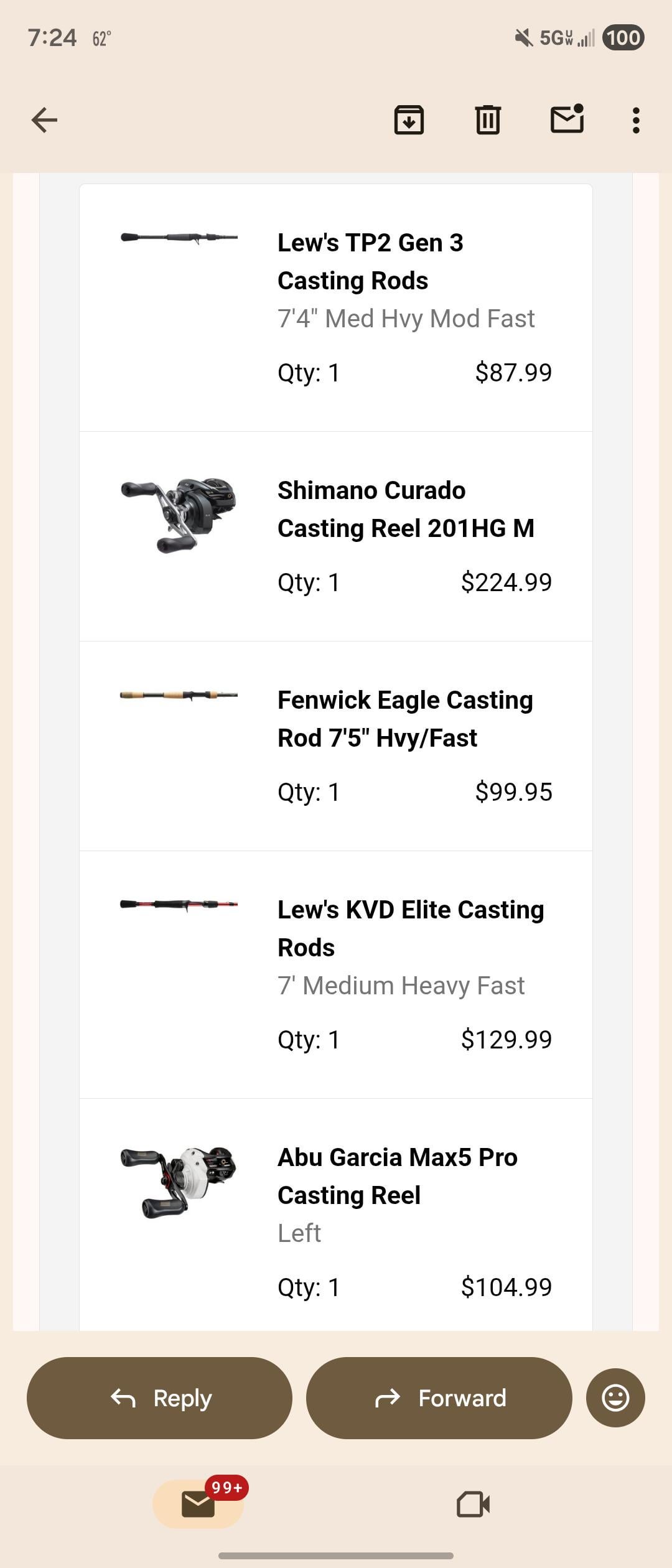Tap Lew's KVD Elite rod image
The height and width of the screenshot is (1568, 672).
pyautogui.click(x=179, y=904)
